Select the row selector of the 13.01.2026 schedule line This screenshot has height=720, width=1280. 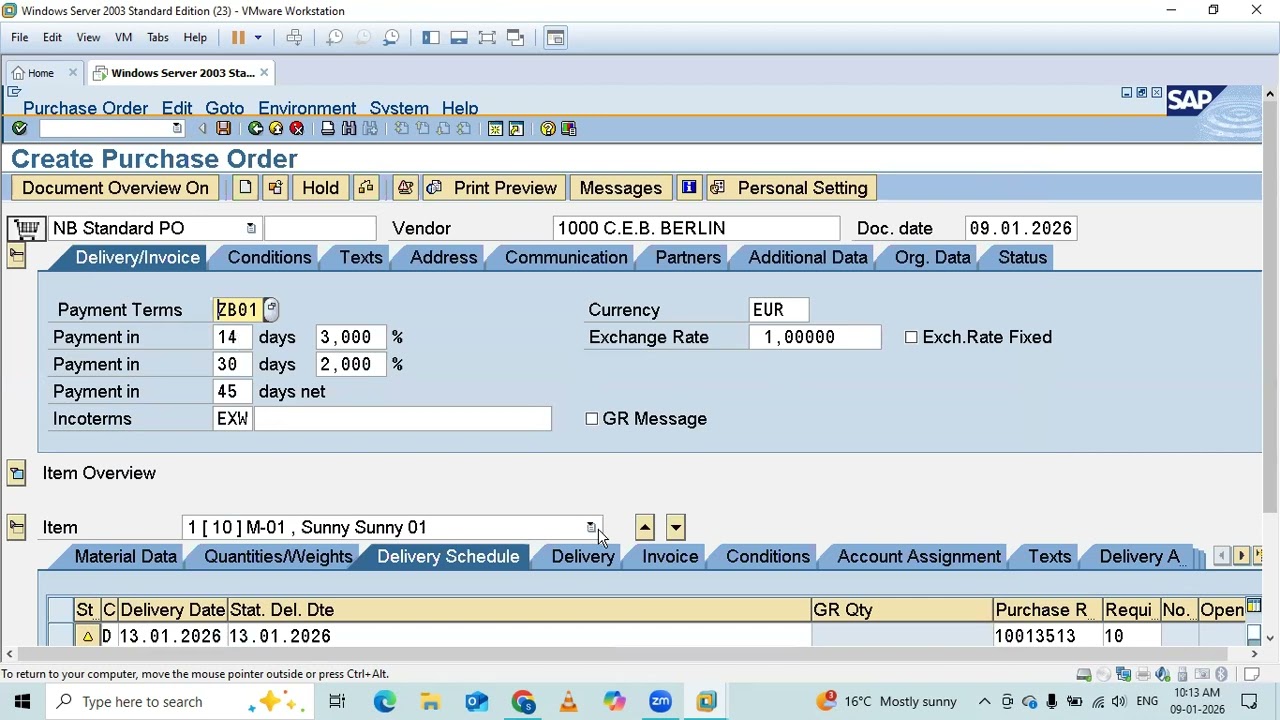[x=60, y=636]
